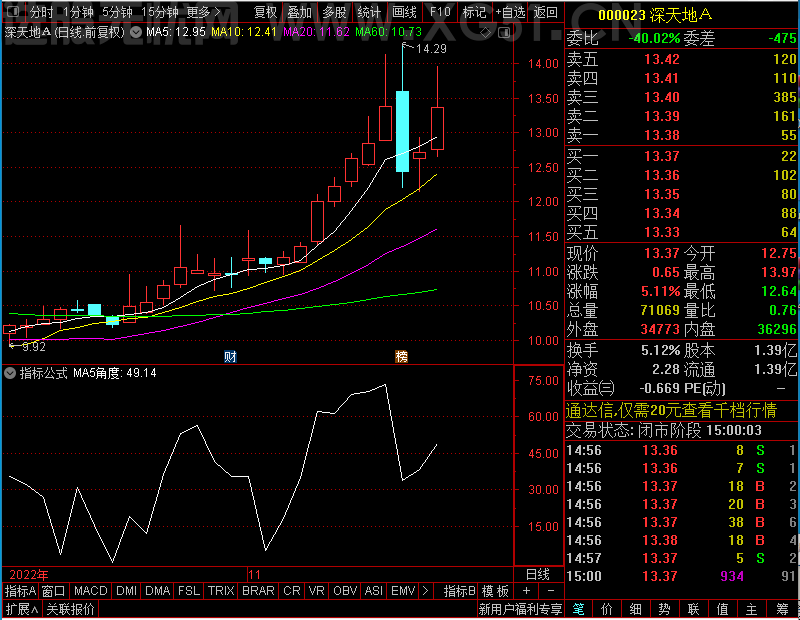Open F10 company info

[440, 12]
